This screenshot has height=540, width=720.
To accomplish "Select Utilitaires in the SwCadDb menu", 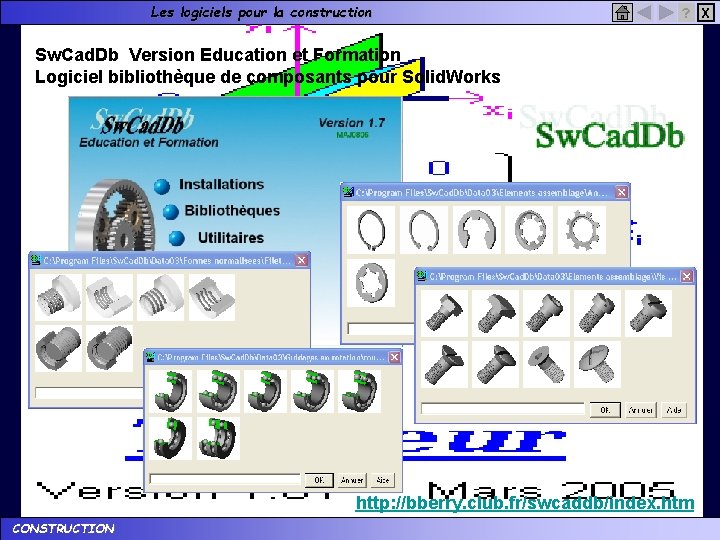I will (x=231, y=237).
